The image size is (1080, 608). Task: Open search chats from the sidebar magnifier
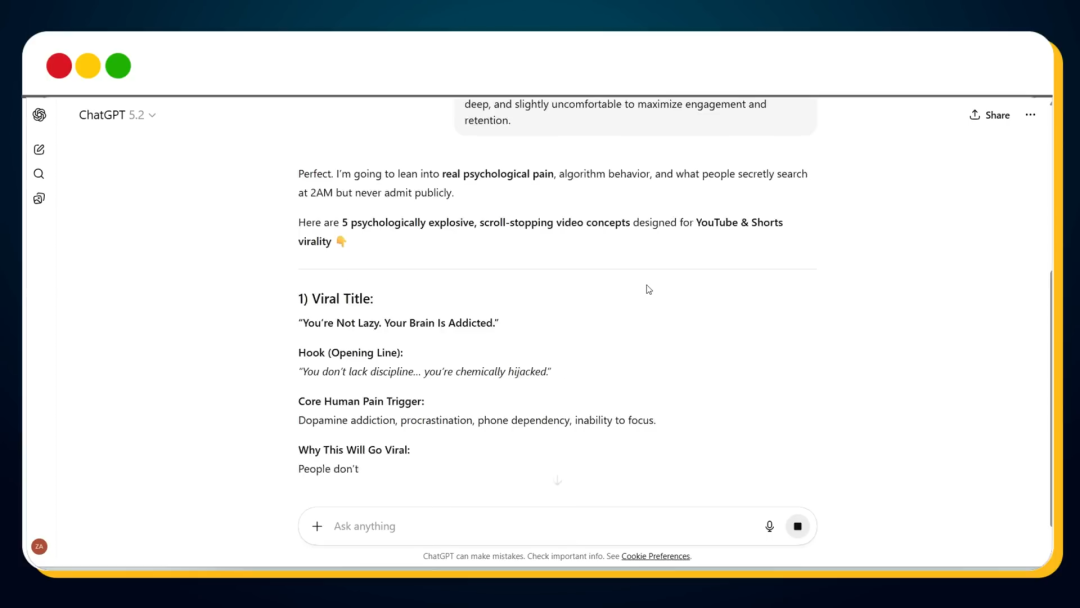(x=39, y=174)
